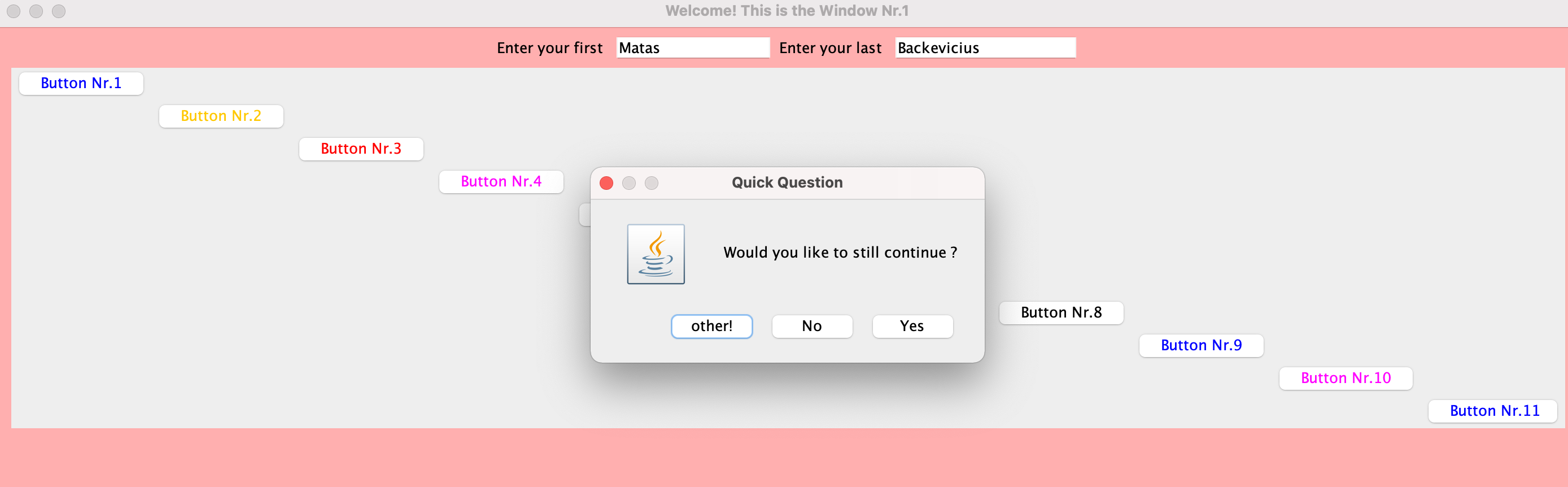The height and width of the screenshot is (487, 1568).
Task: Answer Yes to continue
Action: point(912,327)
